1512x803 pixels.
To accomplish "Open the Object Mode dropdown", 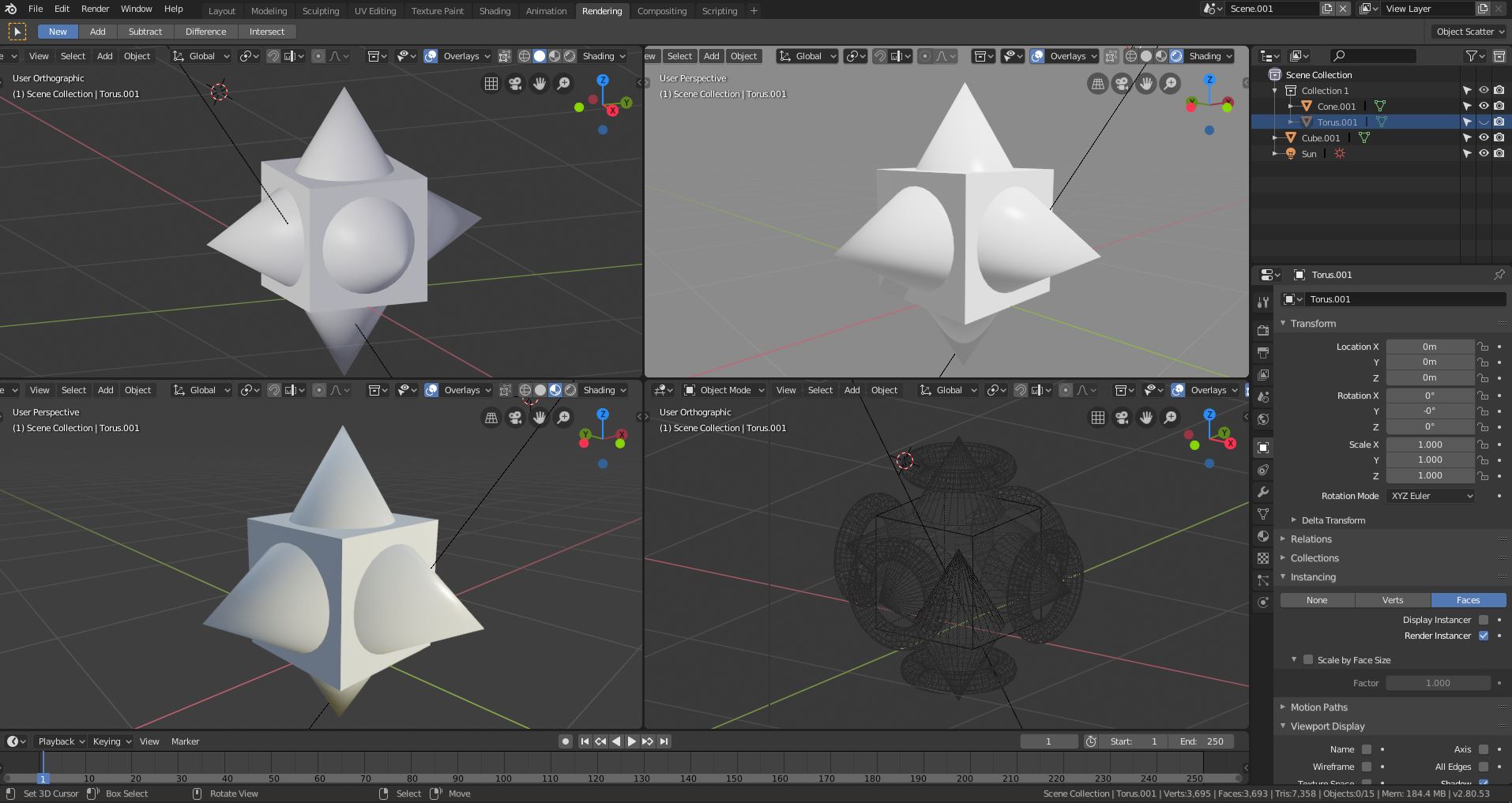I will (724, 390).
